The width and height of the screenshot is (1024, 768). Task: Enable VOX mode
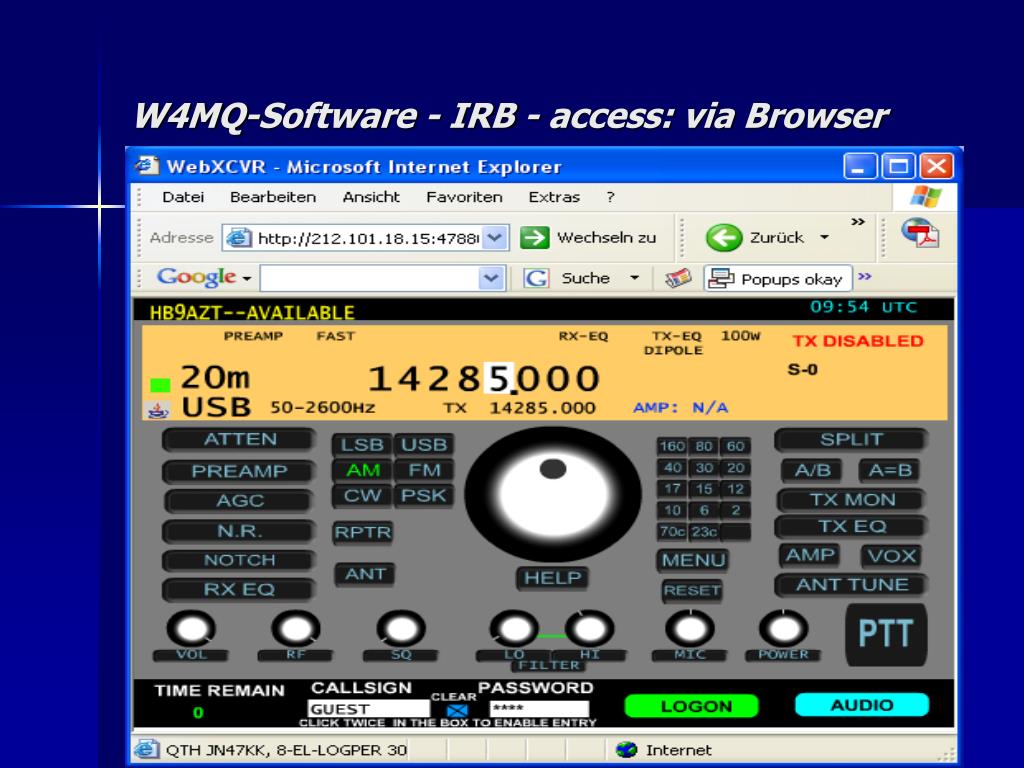click(x=891, y=556)
